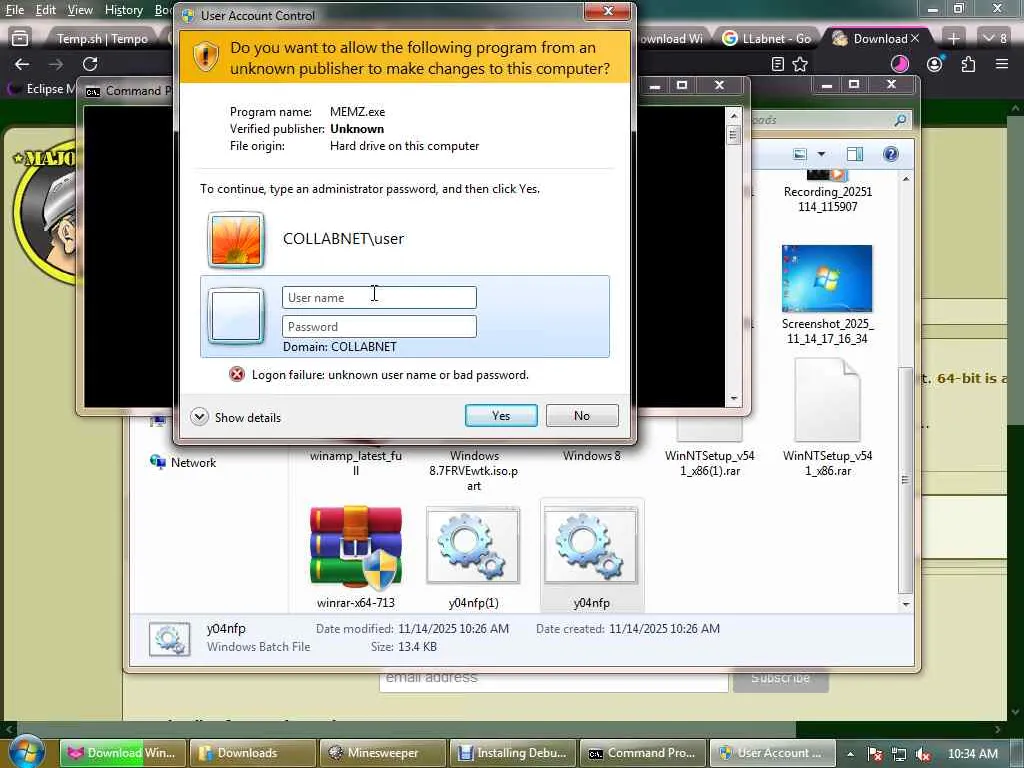Expand the Explorer view options dropdown arrow
This screenshot has height=768, width=1024.
pos(822,154)
